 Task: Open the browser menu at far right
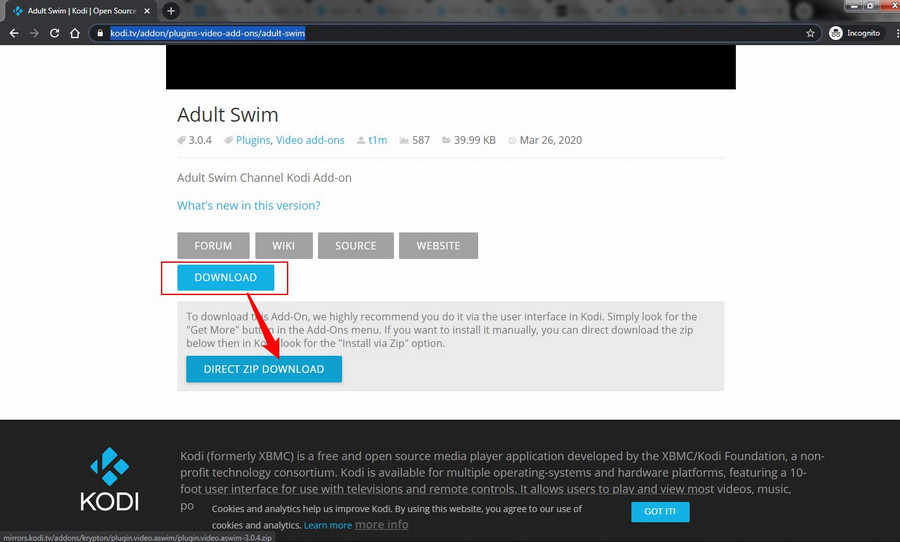click(897, 33)
